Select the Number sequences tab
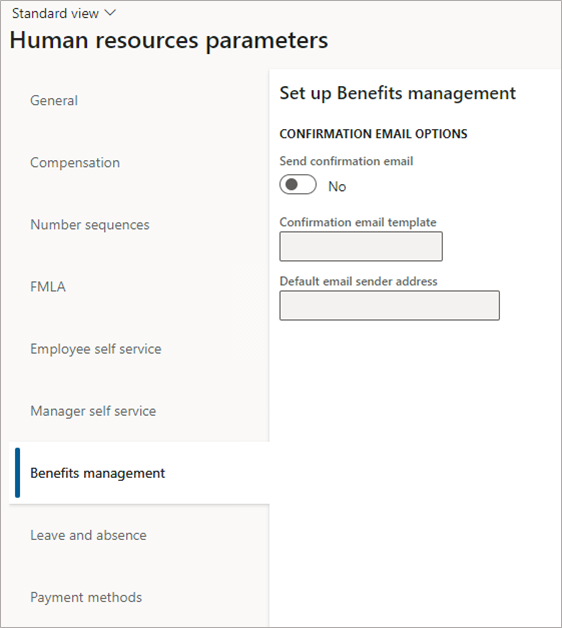 tap(139, 225)
